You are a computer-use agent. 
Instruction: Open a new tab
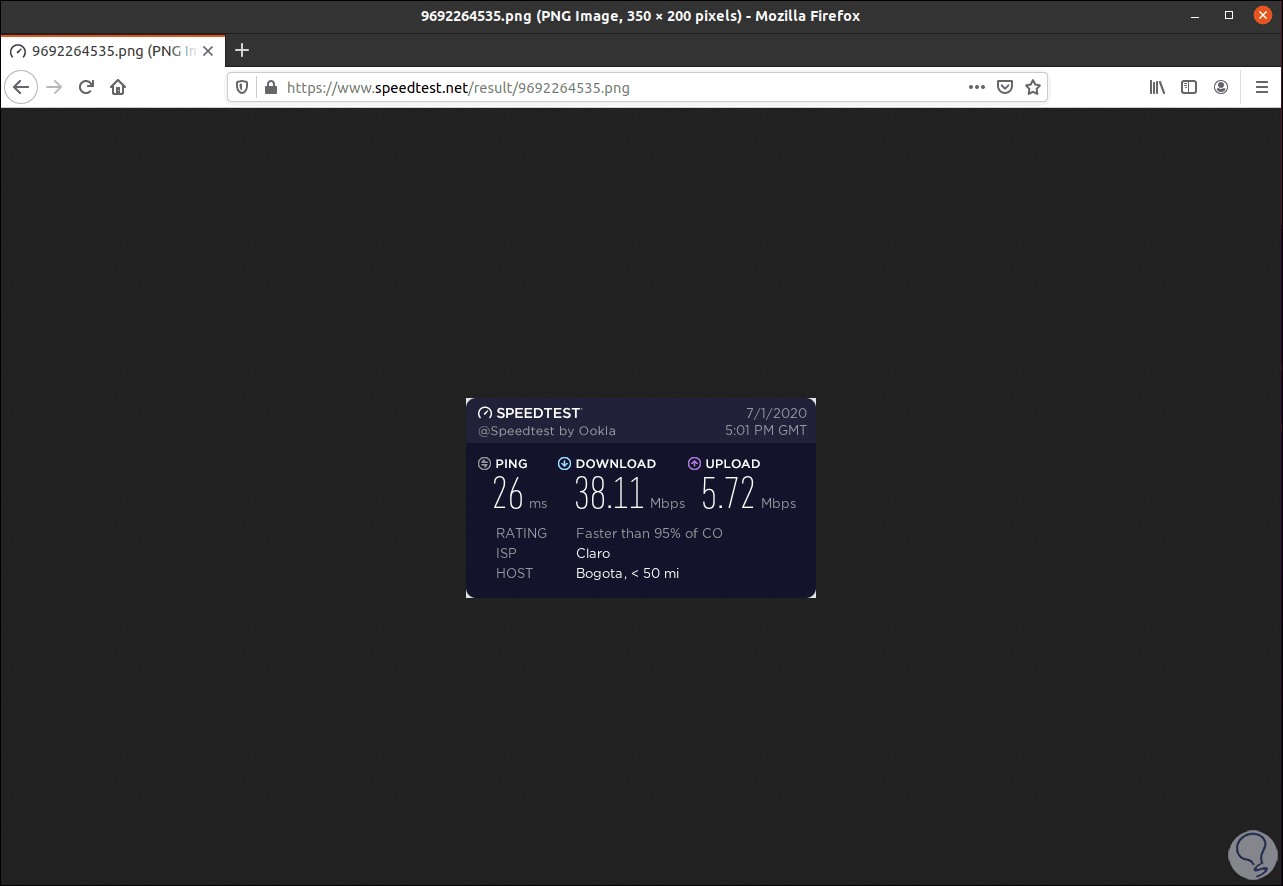point(241,50)
